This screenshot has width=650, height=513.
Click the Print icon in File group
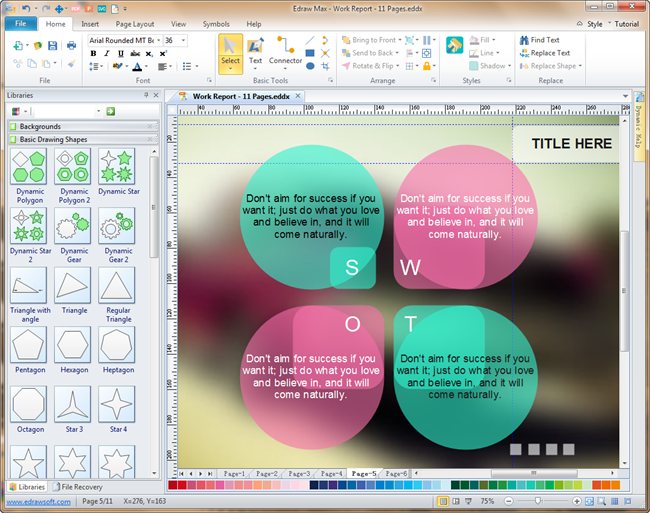click(x=71, y=45)
